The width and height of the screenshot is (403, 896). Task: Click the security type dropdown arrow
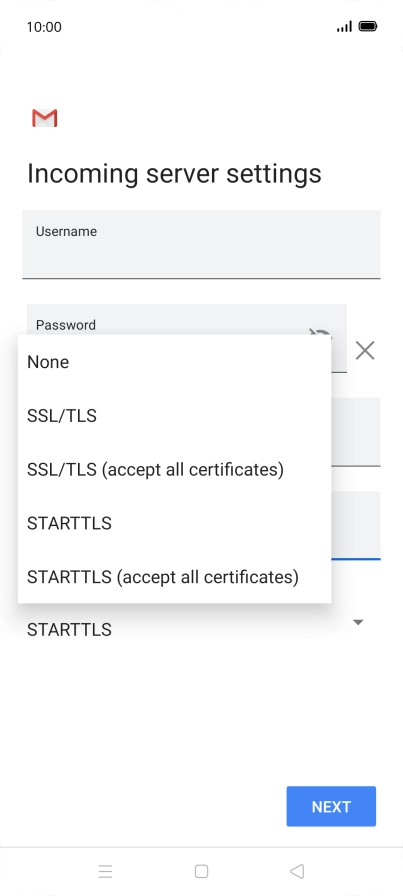358,622
